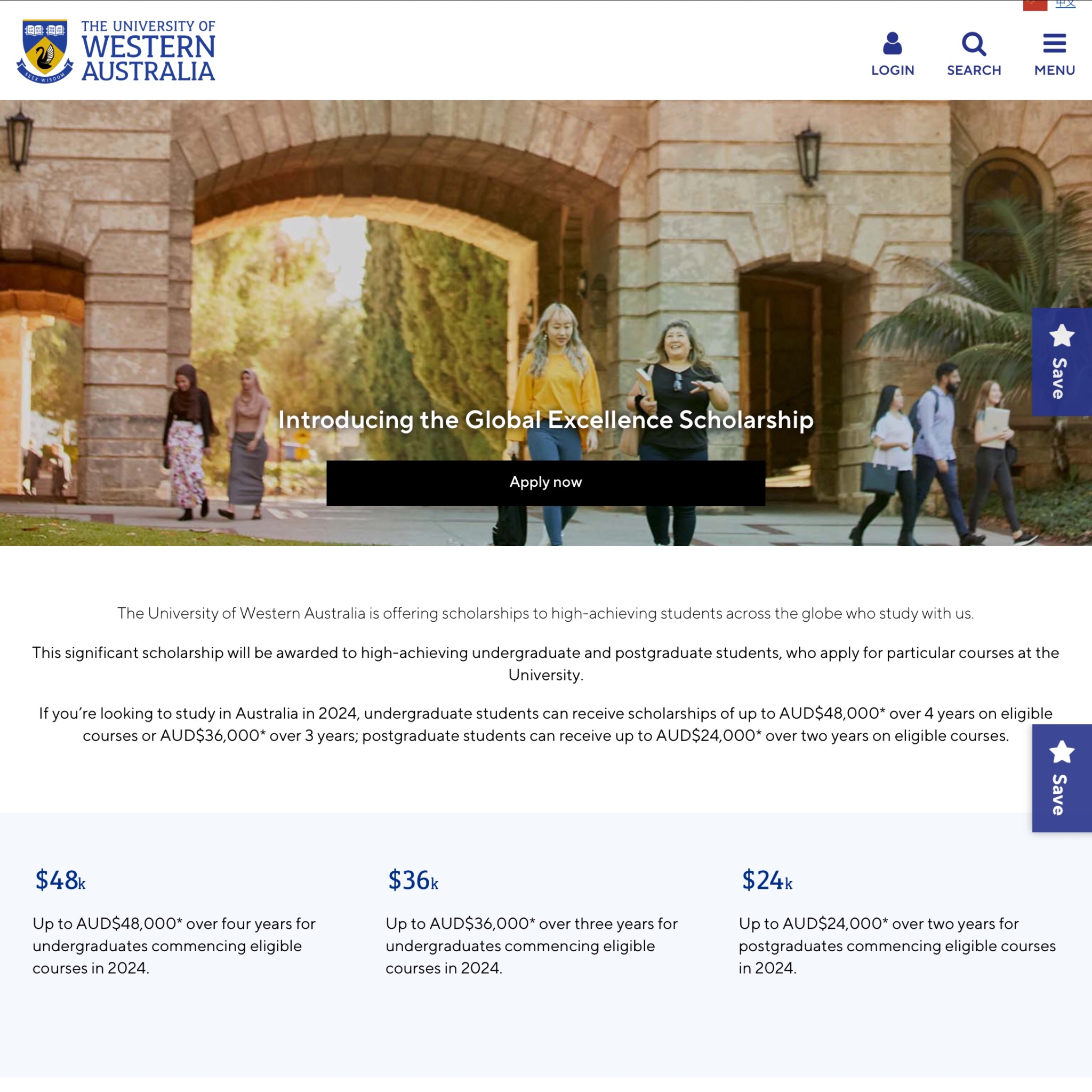Viewport: 1092px width, 1092px height.
Task: Click the Save star tab on hero image
Action: pos(1062,362)
